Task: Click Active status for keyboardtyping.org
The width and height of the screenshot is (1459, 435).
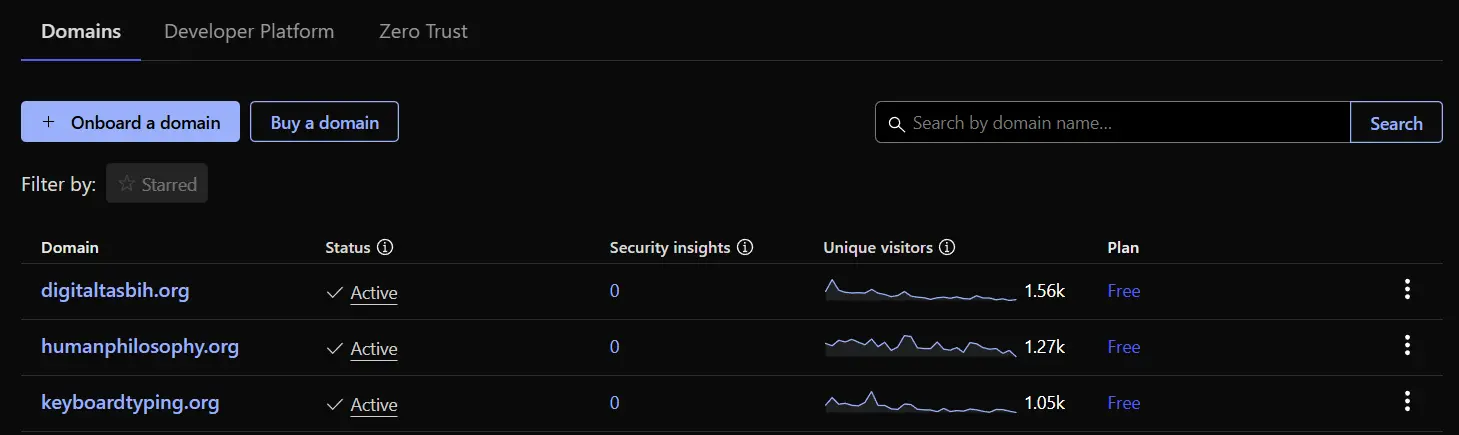Action: pyautogui.click(x=373, y=404)
